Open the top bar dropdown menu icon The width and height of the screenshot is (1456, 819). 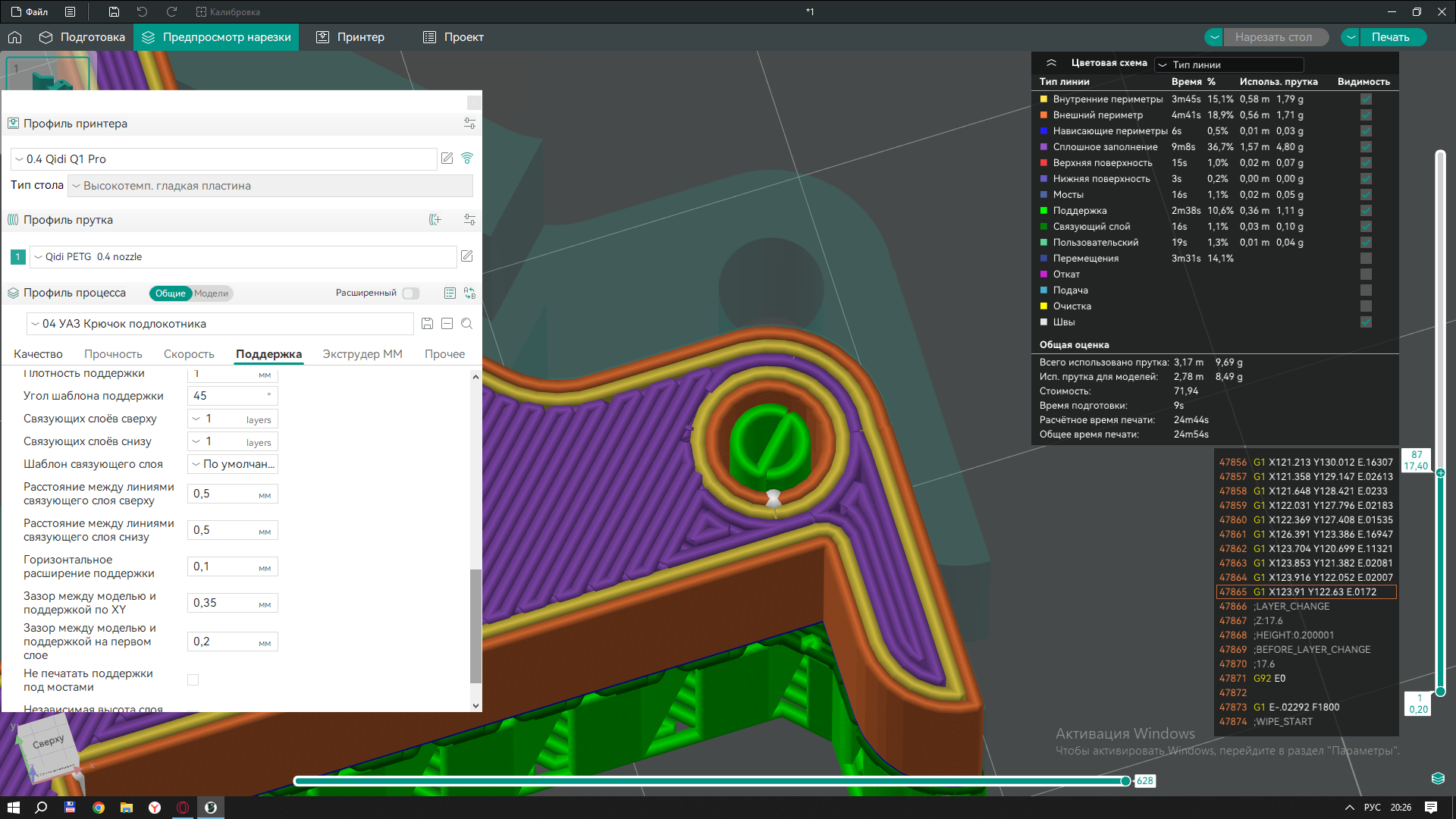(71, 12)
